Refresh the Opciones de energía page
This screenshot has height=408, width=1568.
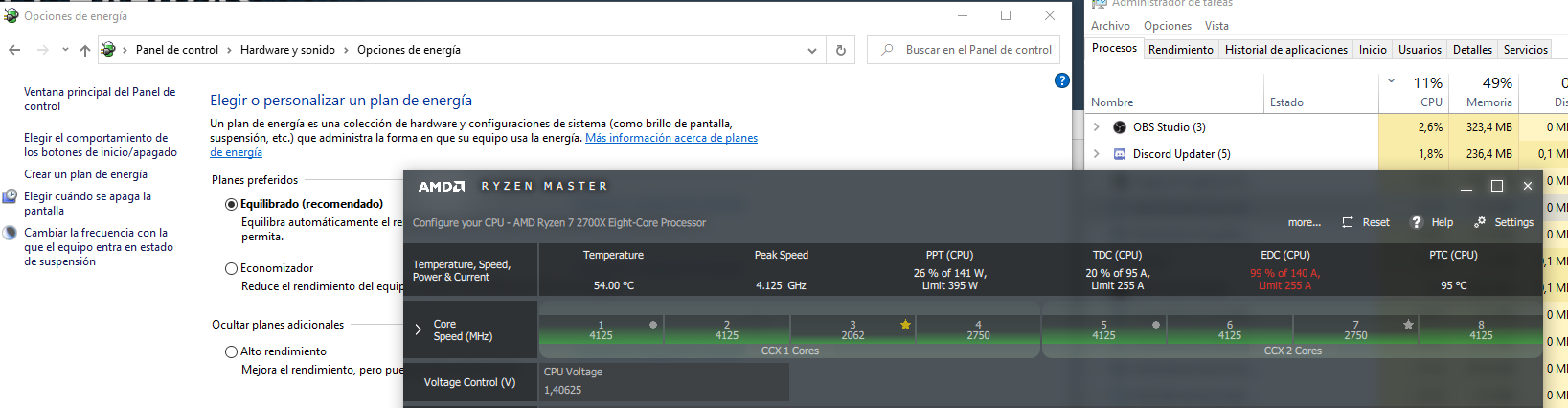841,50
